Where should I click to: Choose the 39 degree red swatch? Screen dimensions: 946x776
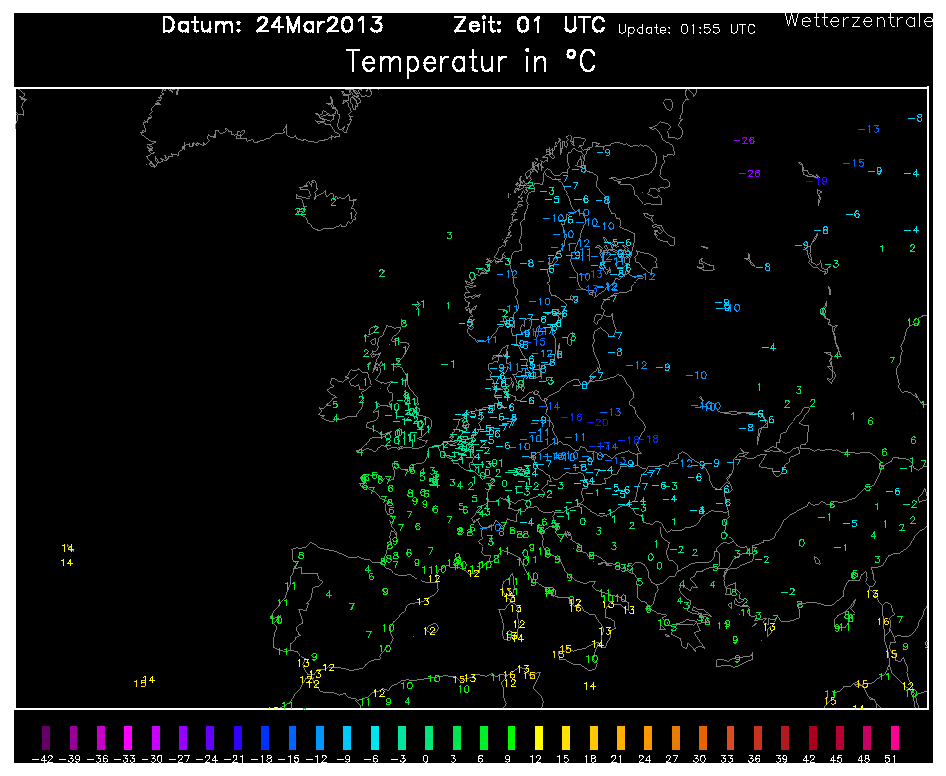(x=785, y=737)
